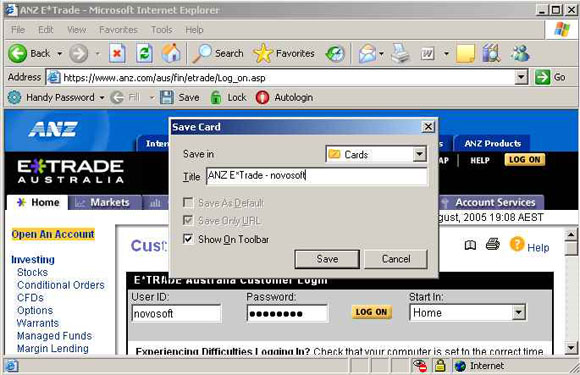Click the printer icon in browser toolbar

coord(400,54)
